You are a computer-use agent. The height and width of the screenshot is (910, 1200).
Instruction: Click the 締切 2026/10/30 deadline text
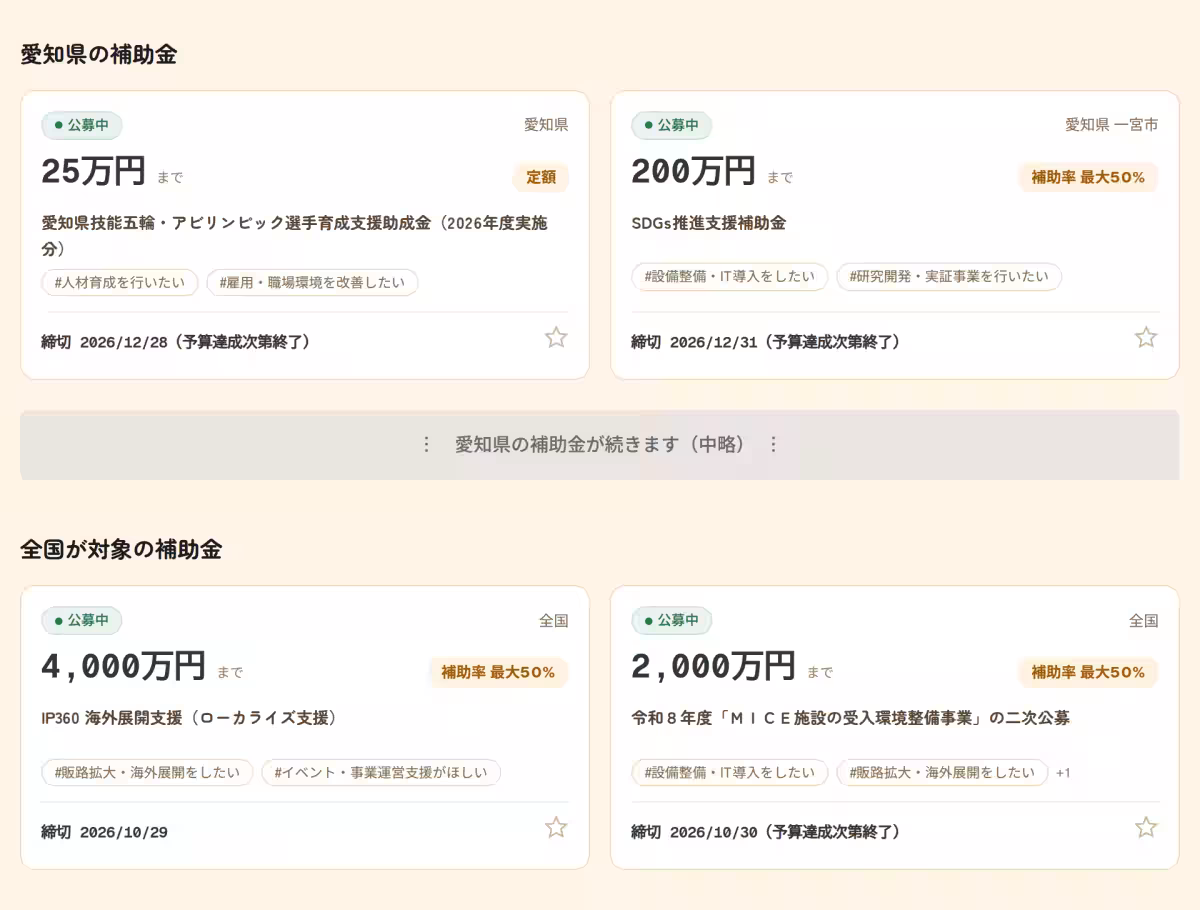click(x=766, y=832)
